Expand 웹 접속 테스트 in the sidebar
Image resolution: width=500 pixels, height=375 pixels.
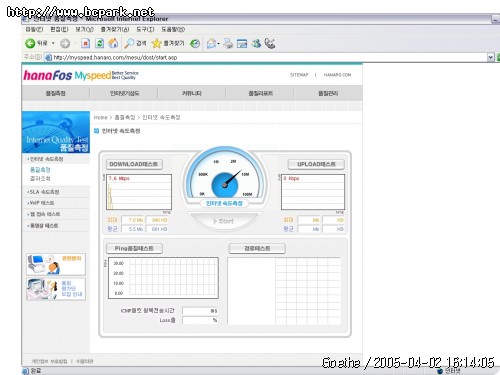click(x=44, y=214)
